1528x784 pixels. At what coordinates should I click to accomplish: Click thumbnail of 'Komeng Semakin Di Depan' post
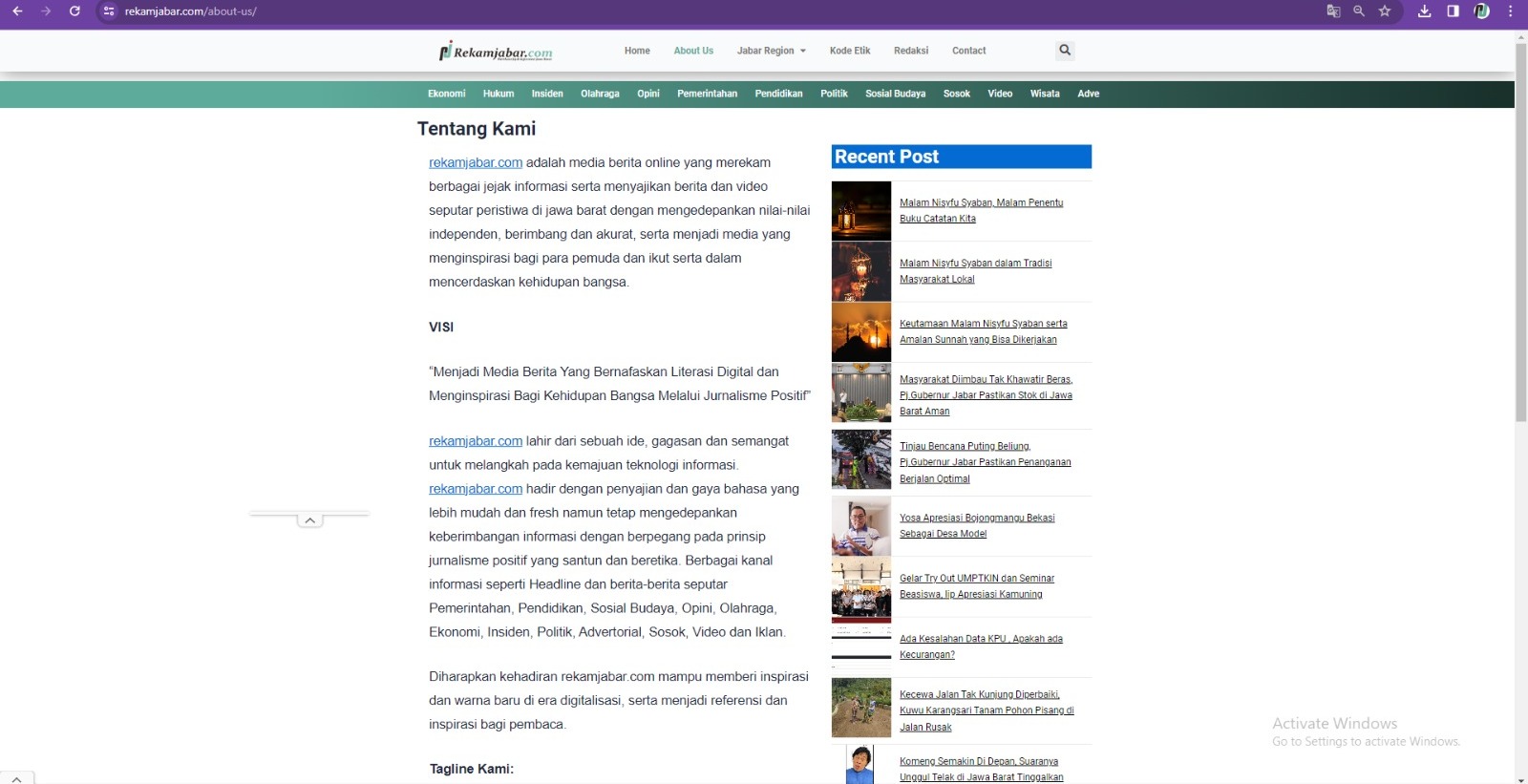[x=860, y=764]
